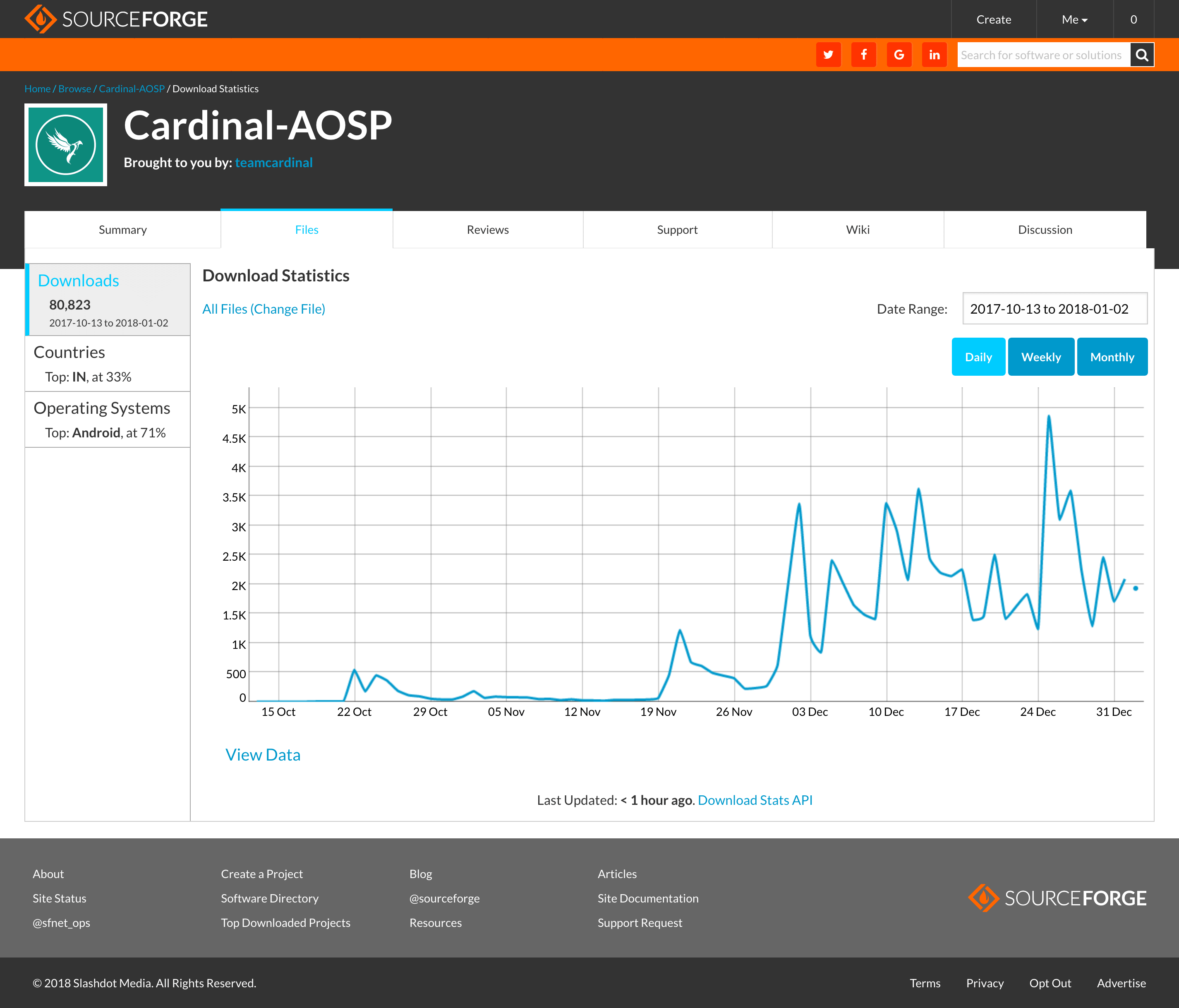The image size is (1179, 1008).
Task: Switch chart to Weekly view
Action: (x=1041, y=357)
